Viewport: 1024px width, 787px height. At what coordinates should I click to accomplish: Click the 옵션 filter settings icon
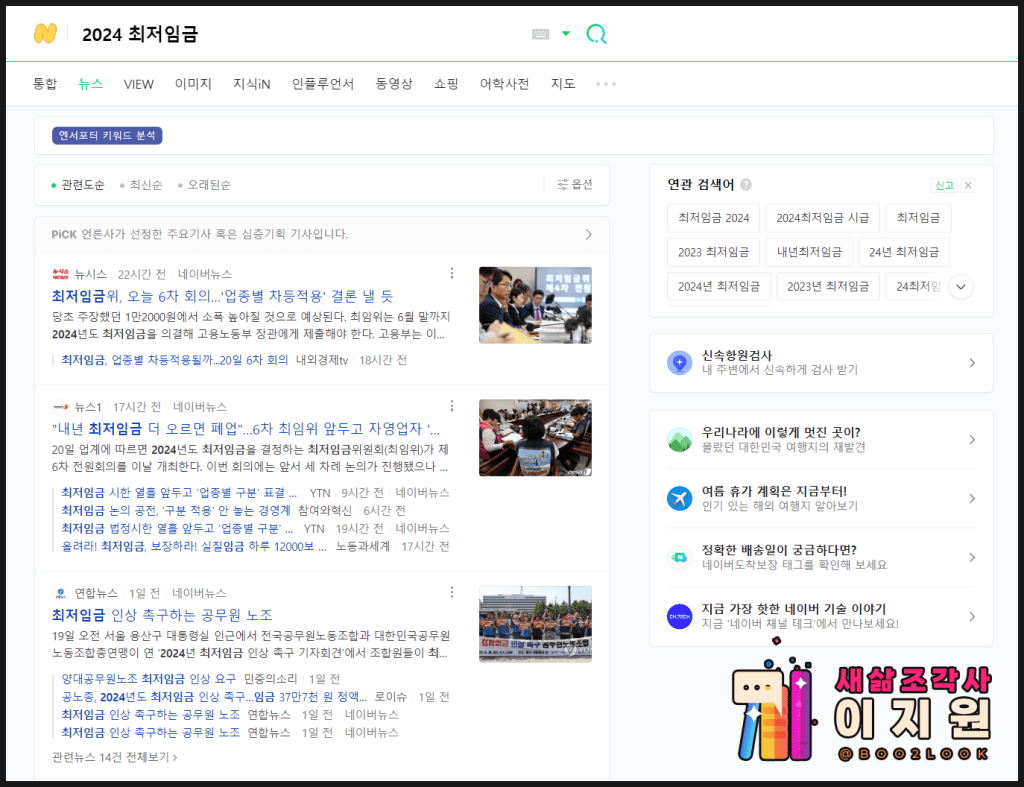tap(563, 184)
